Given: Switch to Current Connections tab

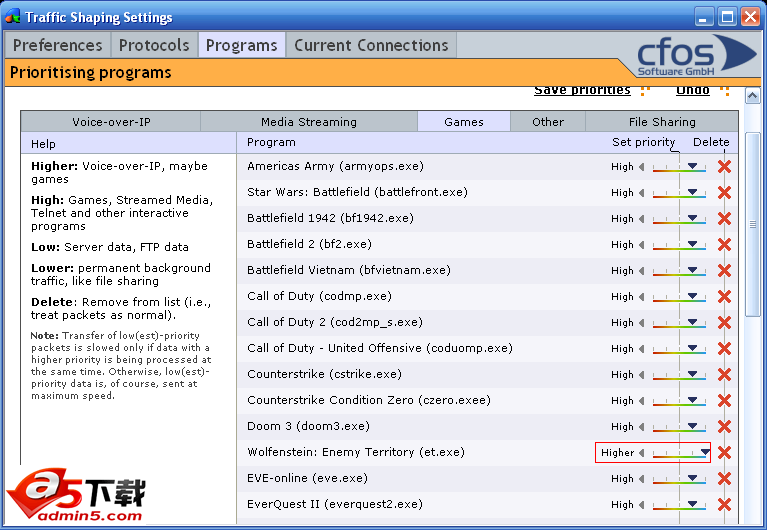Looking at the screenshot, I should coord(371,45).
